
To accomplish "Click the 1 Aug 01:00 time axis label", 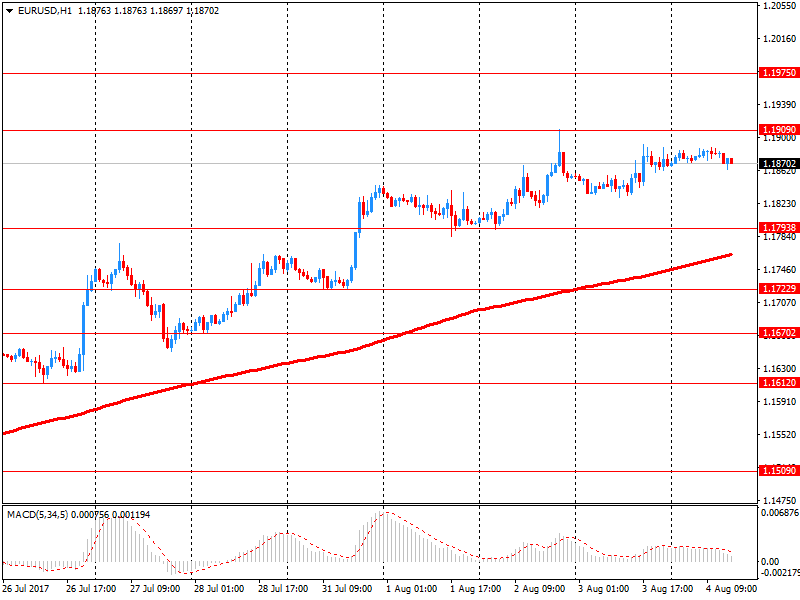I will [411, 589].
